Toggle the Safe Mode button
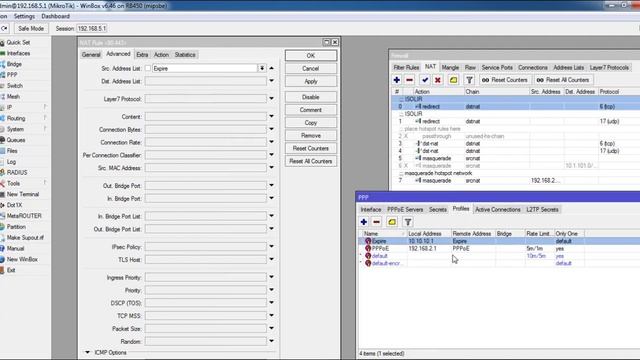Viewport: 640px width, 360px height. point(31,29)
